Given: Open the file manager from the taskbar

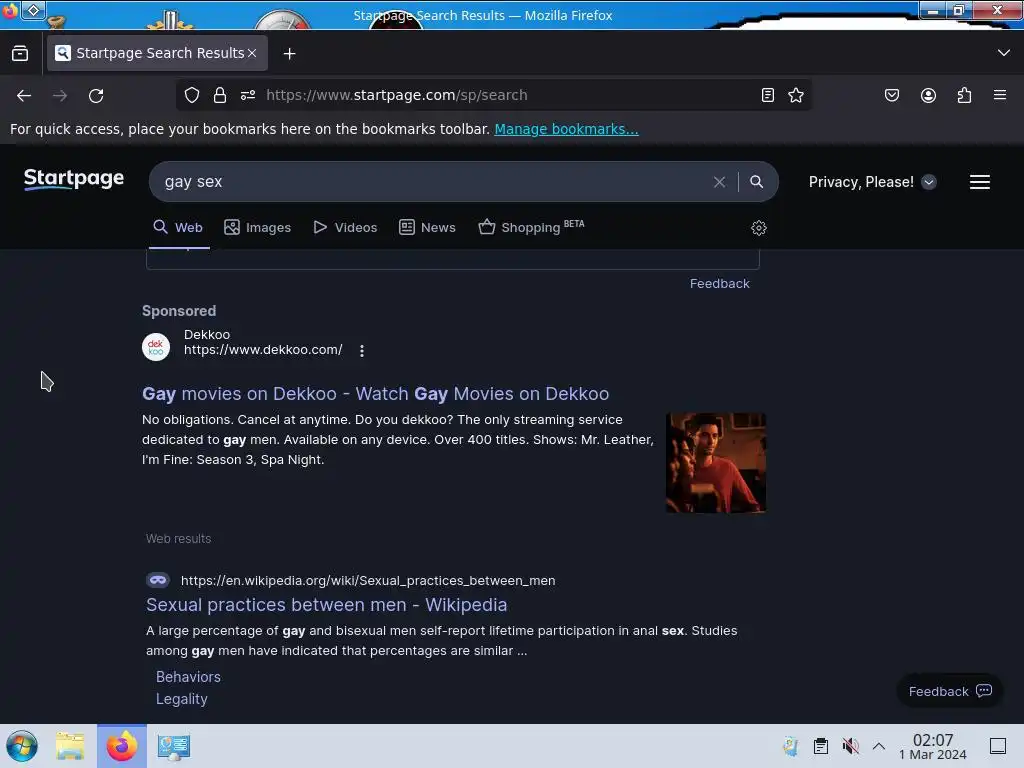Looking at the screenshot, I should (70, 746).
